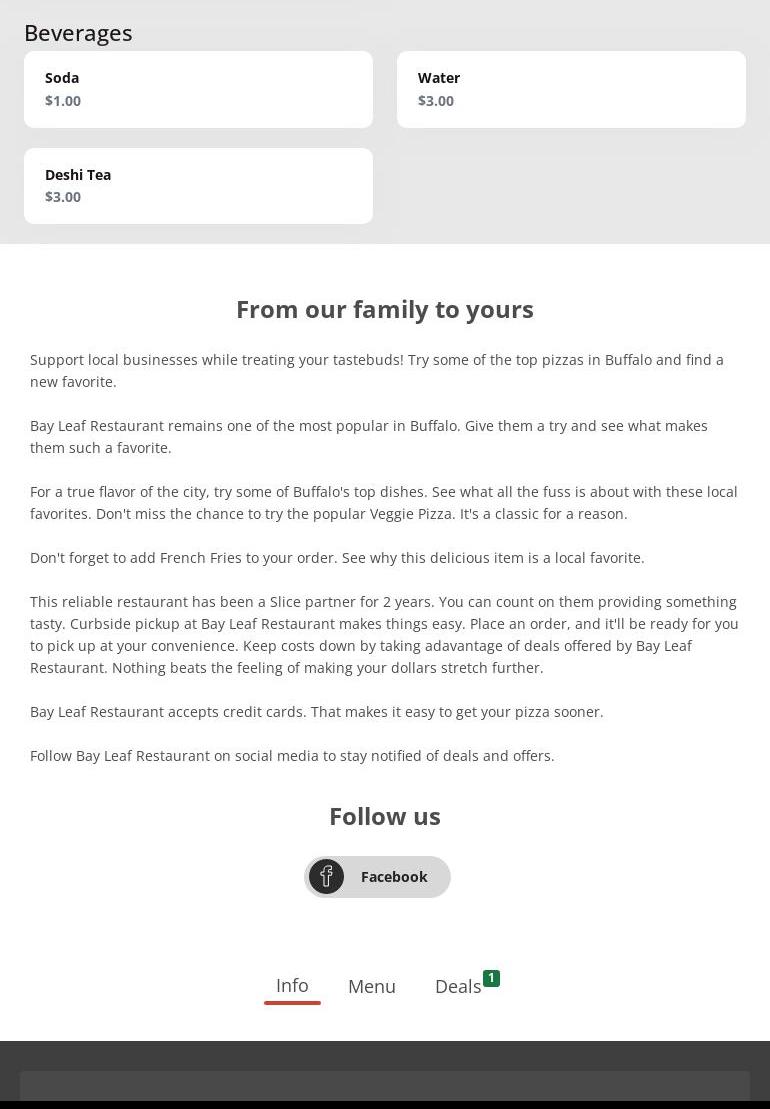Image resolution: width=770 pixels, height=1109 pixels.
Task: Switch to the Info tab
Action: click(x=292, y=986)
